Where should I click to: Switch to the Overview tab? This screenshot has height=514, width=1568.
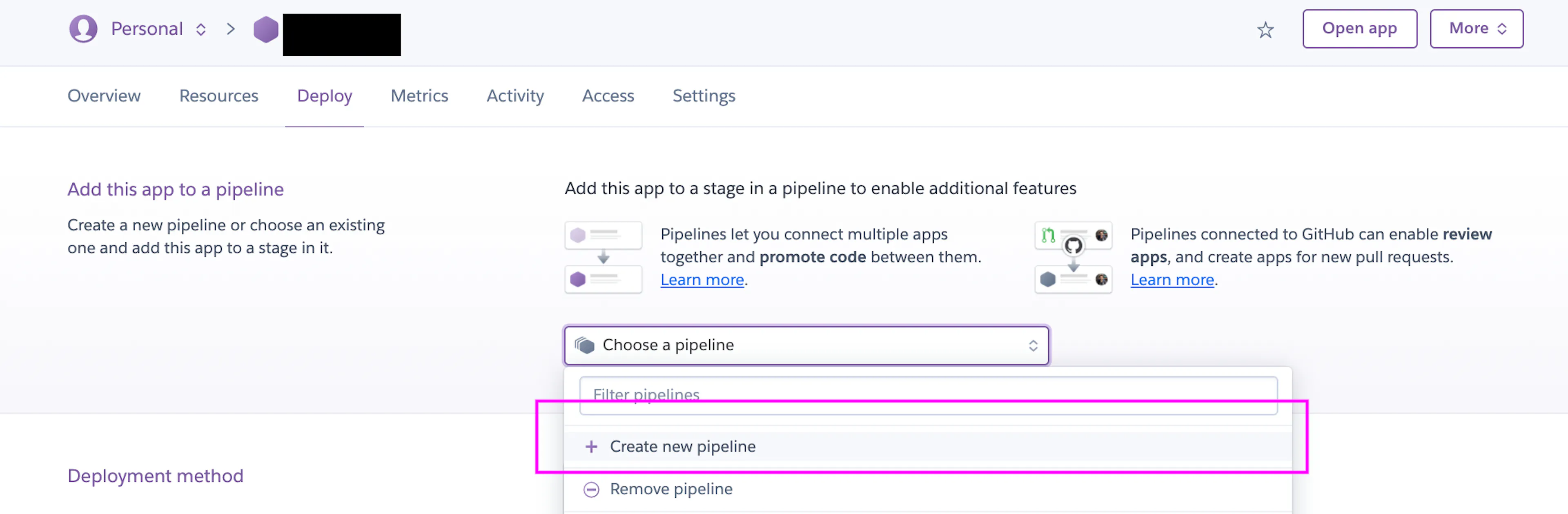(x=104, y=96)
